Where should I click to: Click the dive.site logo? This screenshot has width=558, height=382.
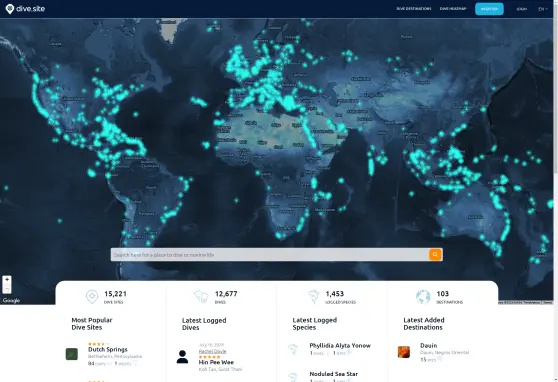click(x=25, y=9)
